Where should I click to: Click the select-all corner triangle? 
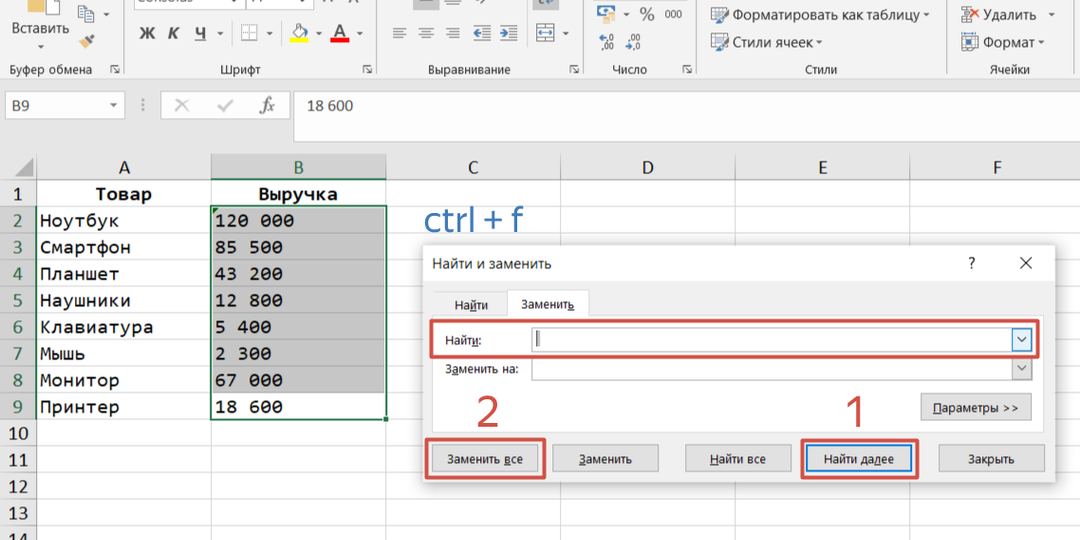click(24, 167)
